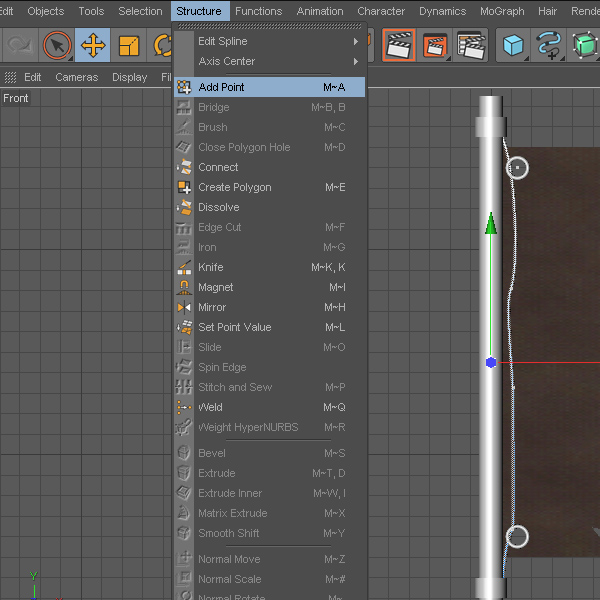
Task: Choose Add Point from Structure menu
Action: [x=269, y=87]
